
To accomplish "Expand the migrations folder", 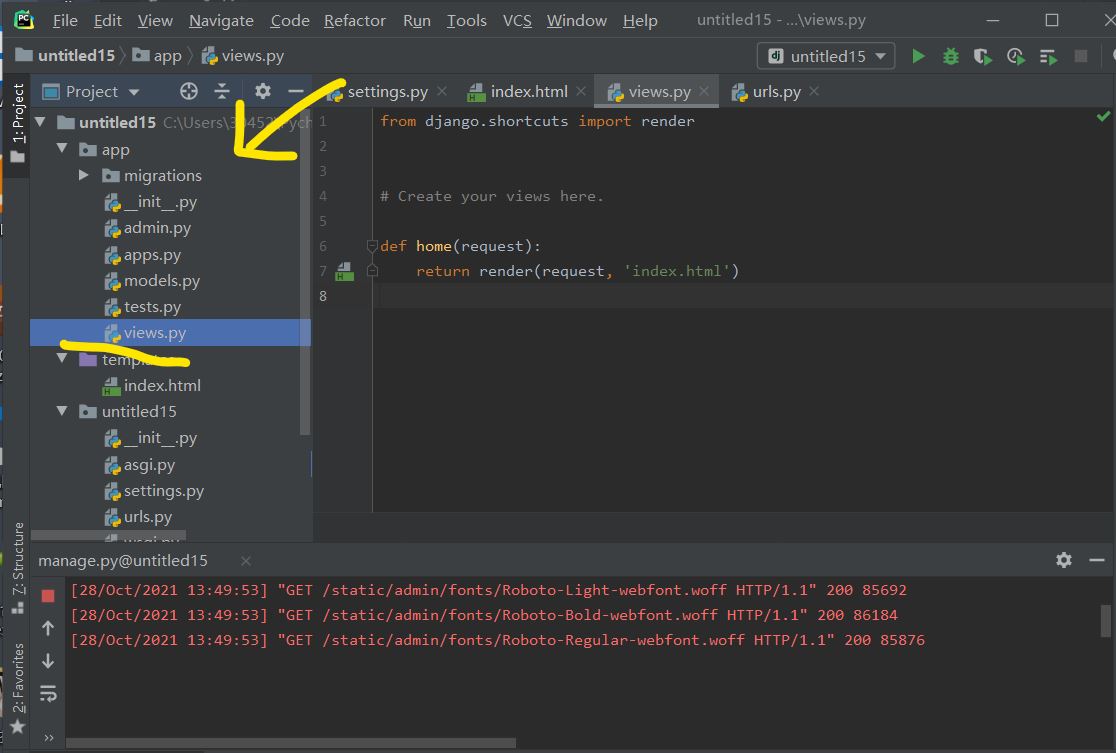I will coord(85,176).
